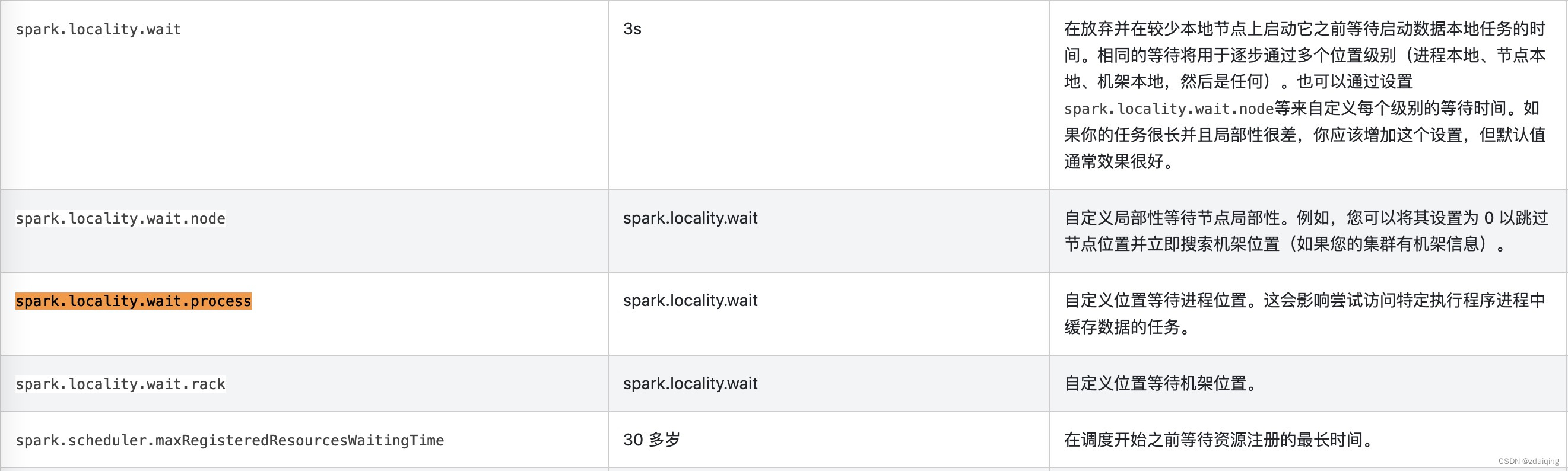Click the inline spark.locality.wait.node code in first description

point(1168,109)
